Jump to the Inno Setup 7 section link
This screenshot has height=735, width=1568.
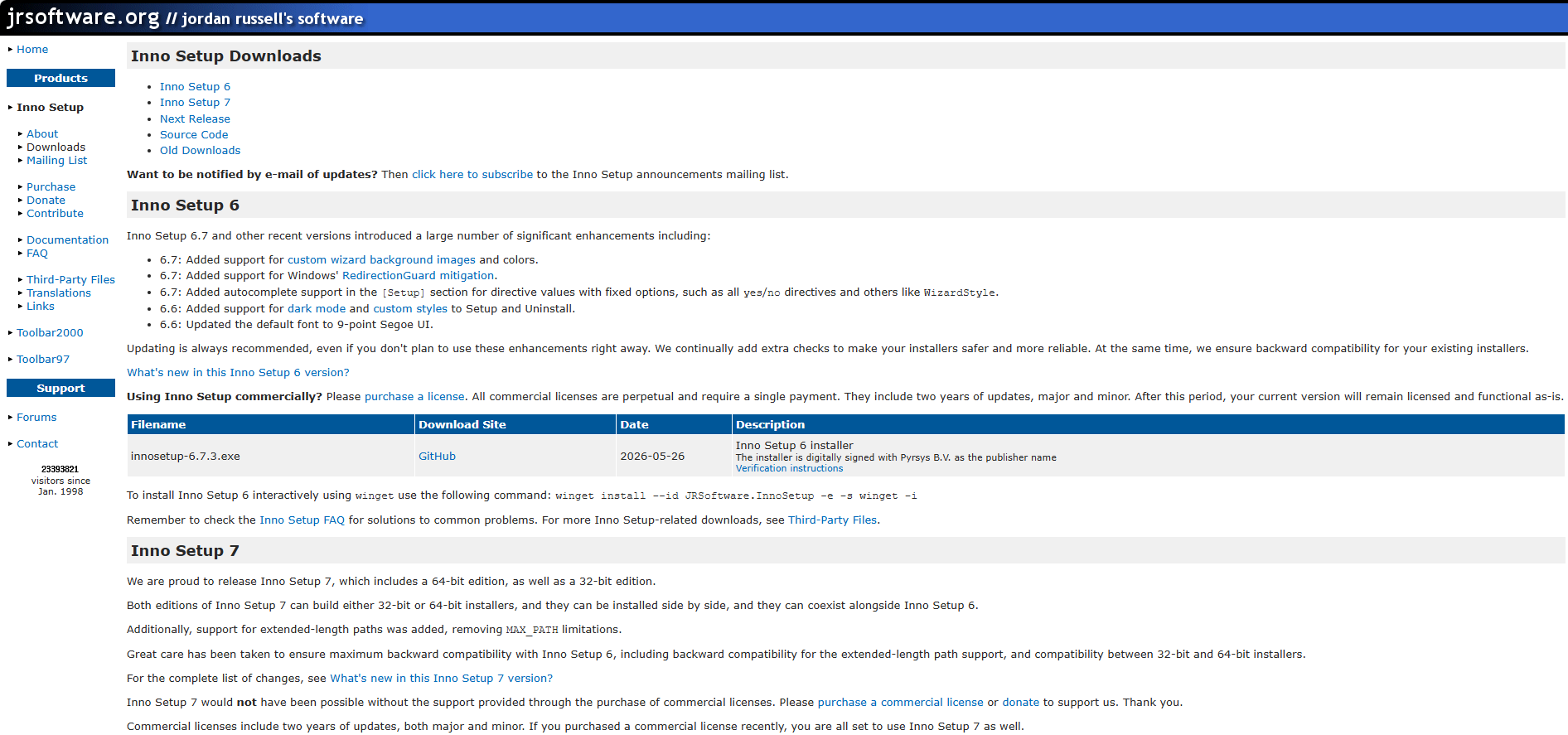tap(195, 103)
